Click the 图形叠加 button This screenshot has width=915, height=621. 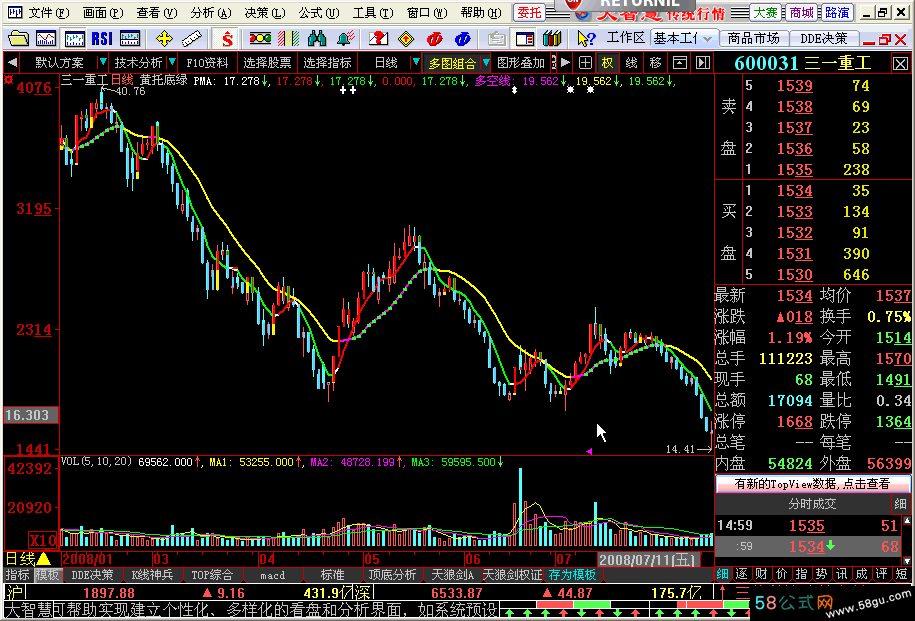pos(521,62)
